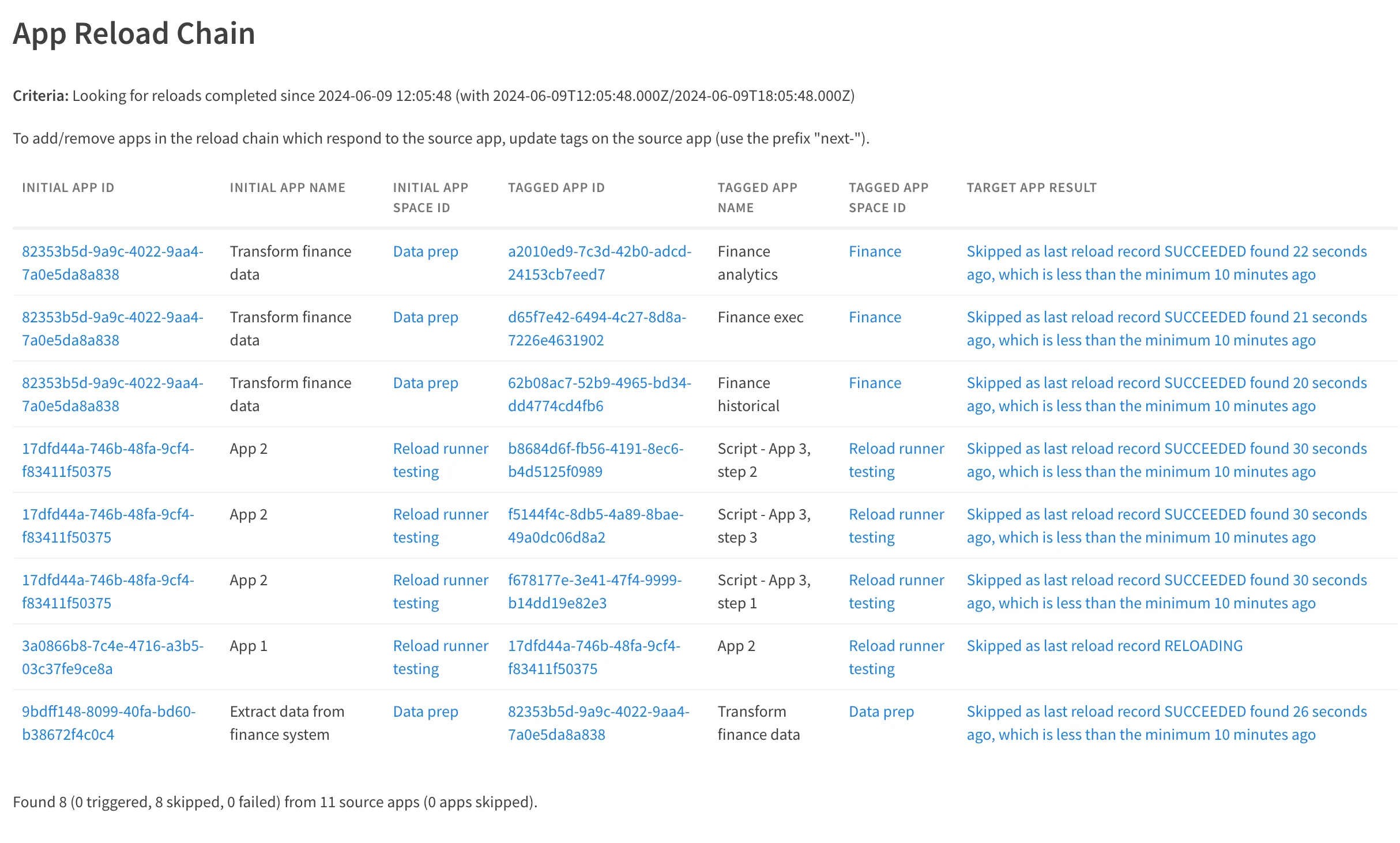Open initial app 82353b5d-9a9c-4022-9aa4-7a0e5da8a838
Image resolution: width=1400 pixels, height=843 pixels.
click(112, 262)
